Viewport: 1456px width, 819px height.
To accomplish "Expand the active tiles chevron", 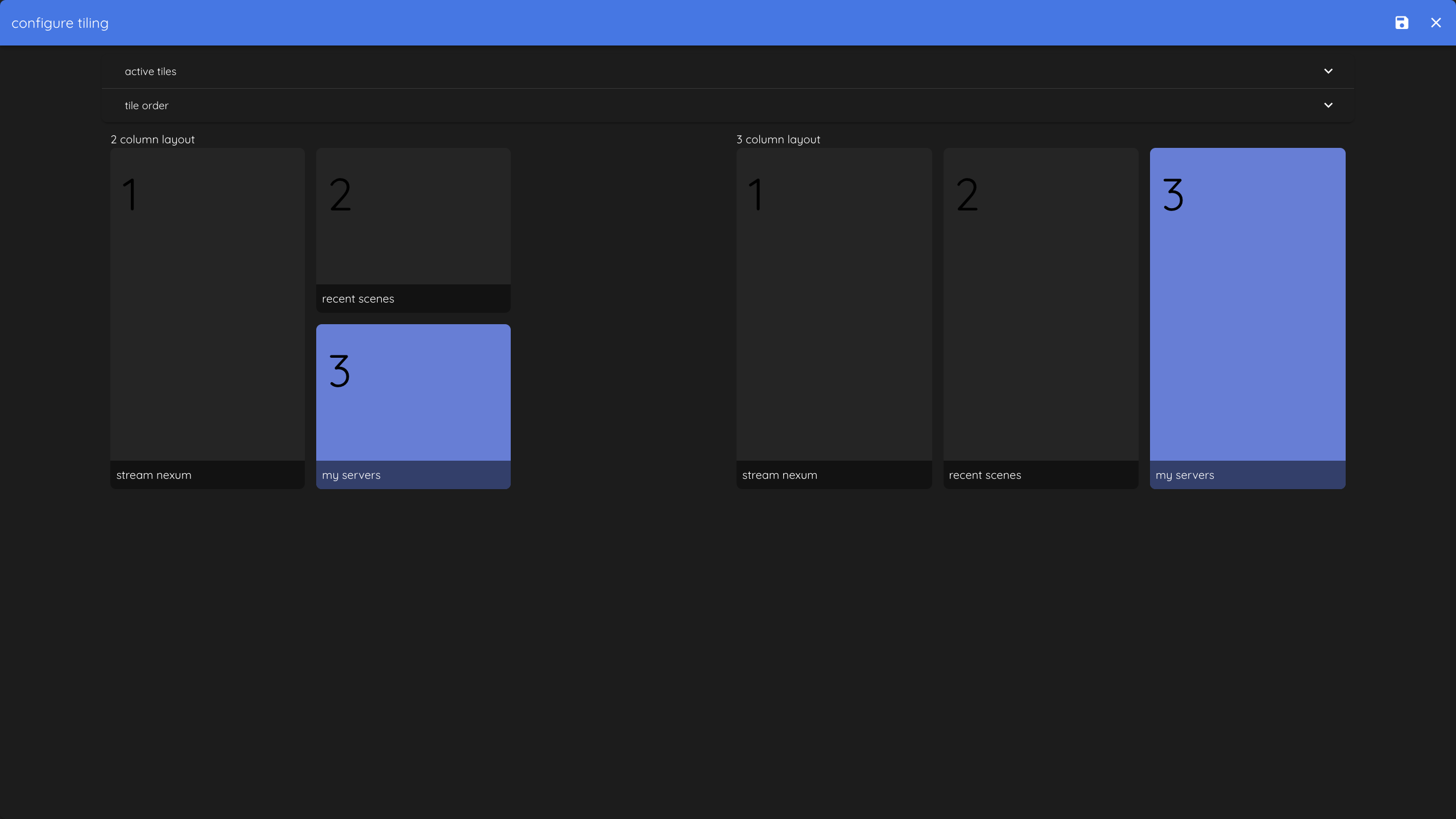I will pyautogui.click(x=1328, y=71).
